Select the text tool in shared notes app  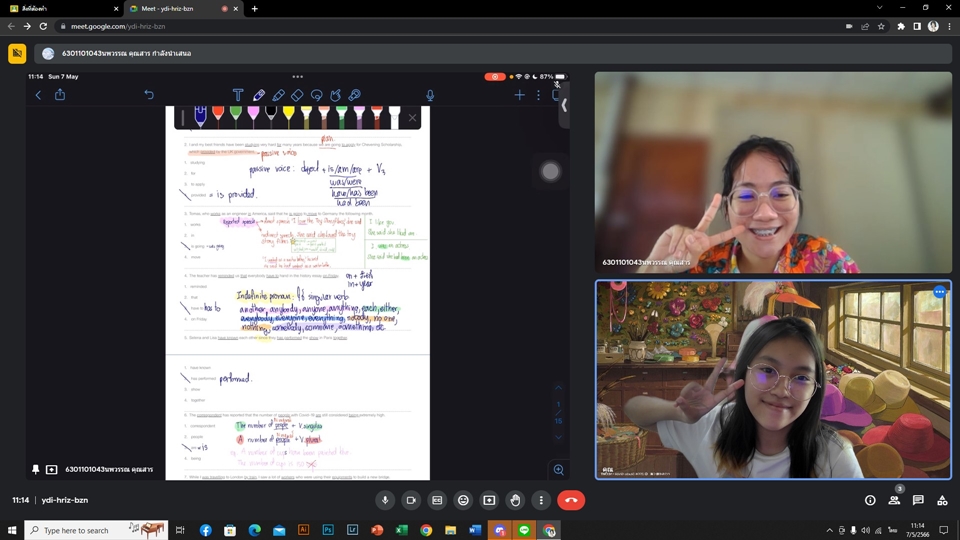(238, 95)
